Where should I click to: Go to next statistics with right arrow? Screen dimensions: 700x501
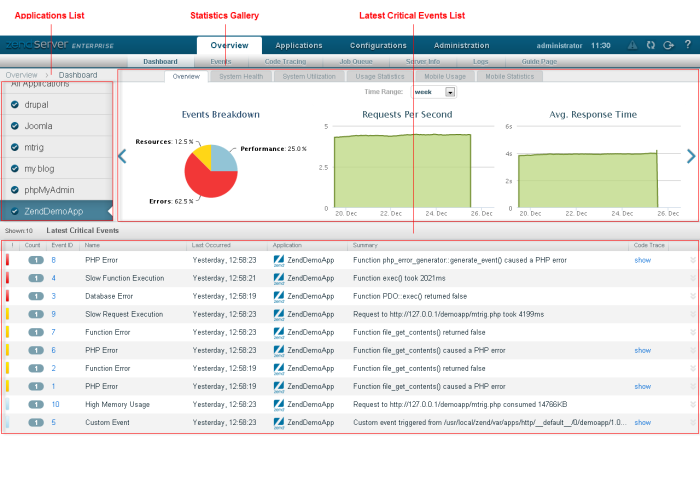690,156
